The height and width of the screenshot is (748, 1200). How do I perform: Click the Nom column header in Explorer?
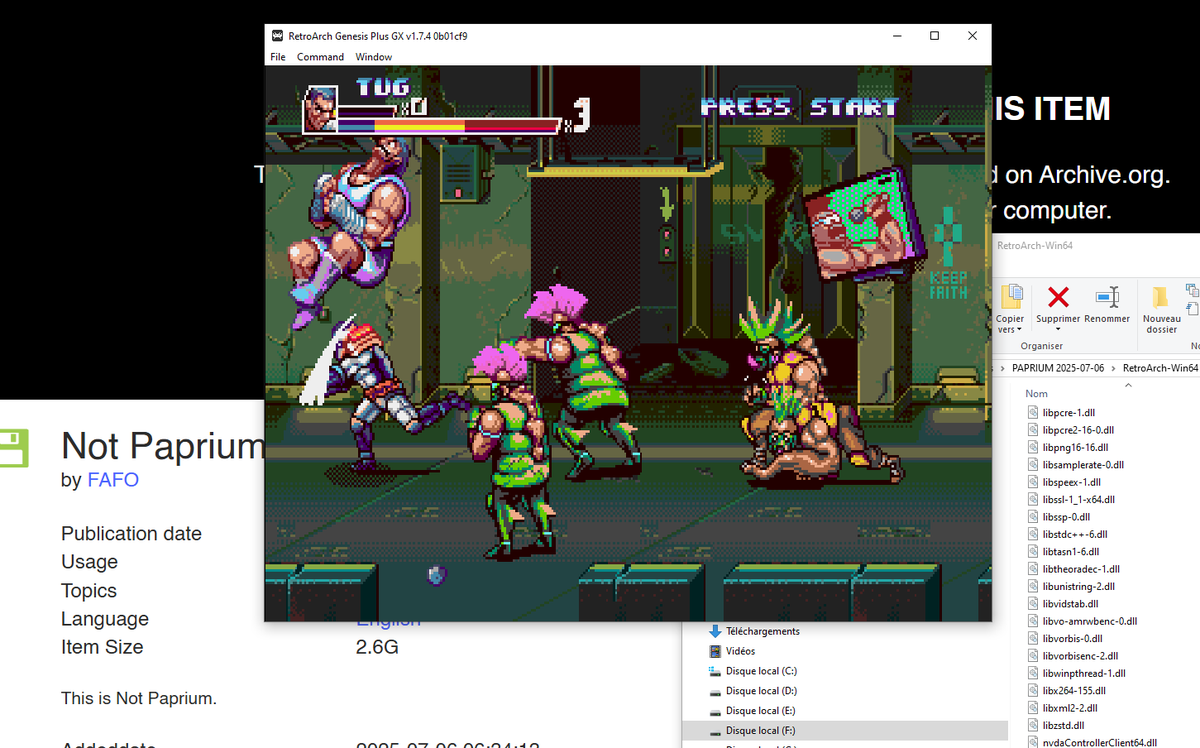(x=1036, y=394)
